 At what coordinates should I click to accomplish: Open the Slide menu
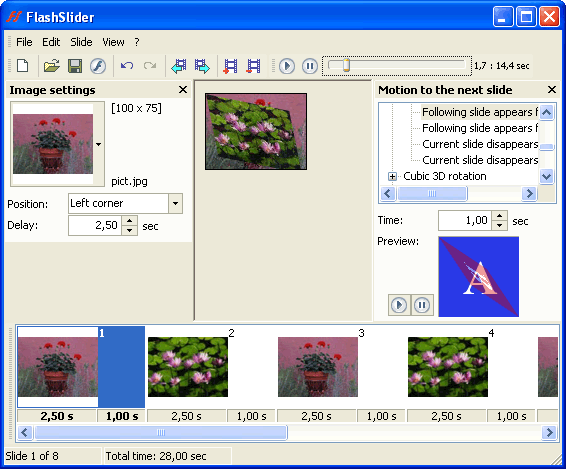click(81, 42)
